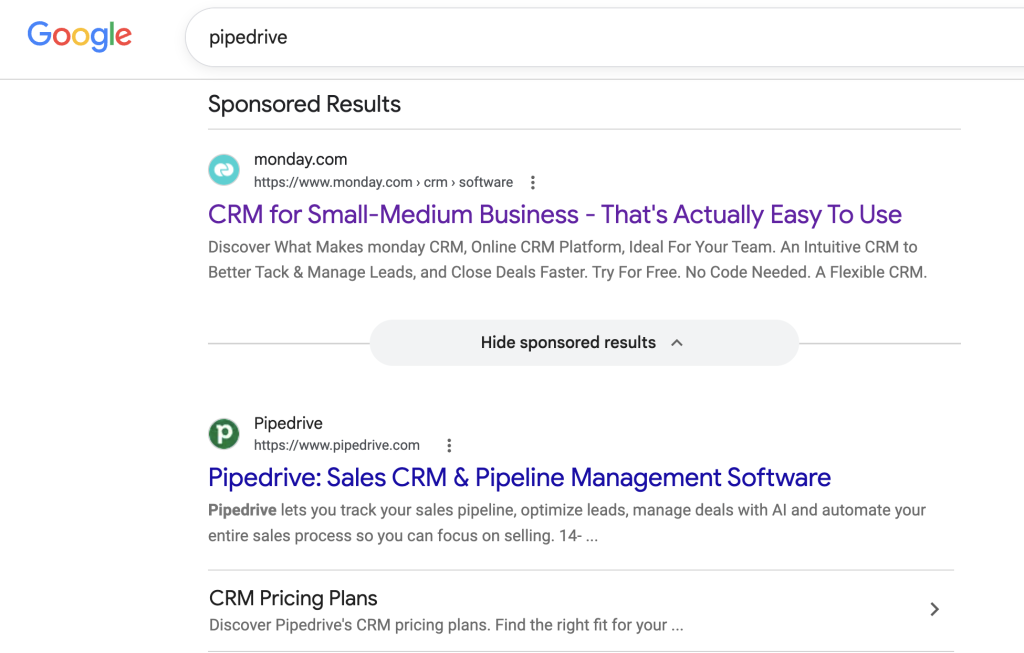Click the https://www.monday.com crm software URL
Screen dimensions: 1024x653
tap(383, 182)
